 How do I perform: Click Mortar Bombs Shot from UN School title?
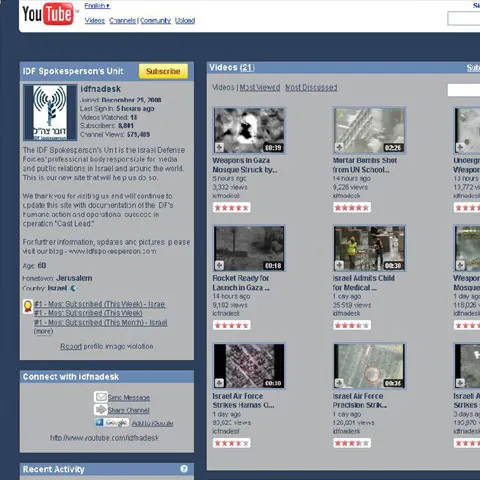[365, 165]
